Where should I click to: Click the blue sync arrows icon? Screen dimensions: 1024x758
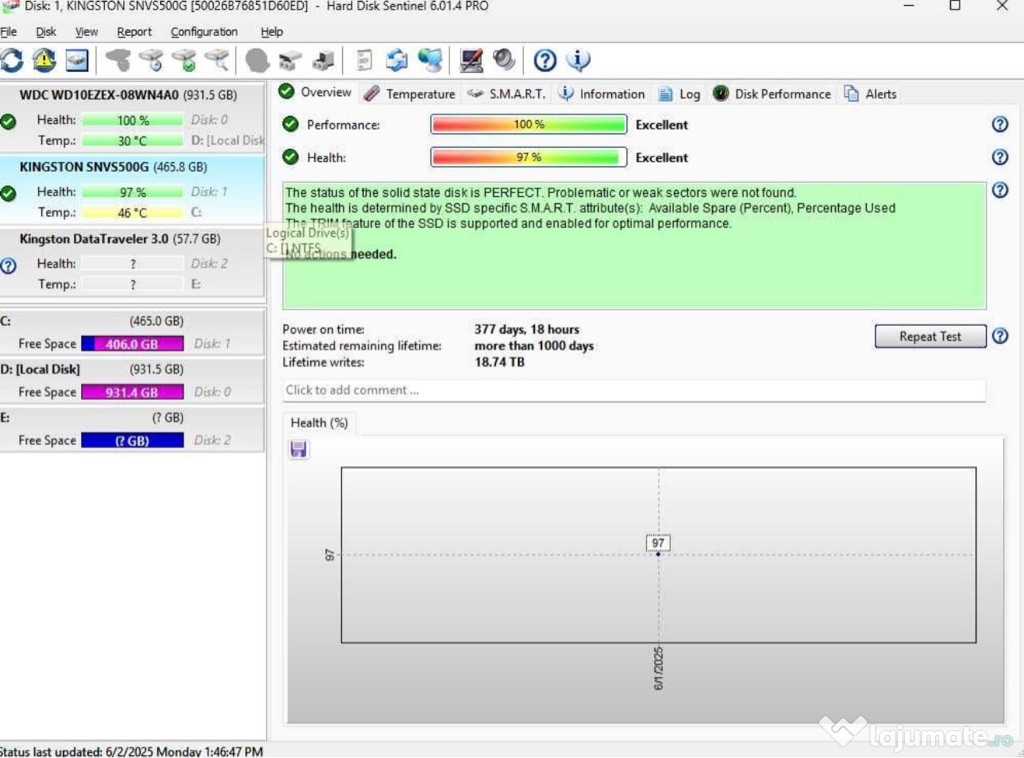tap(396, 61)
